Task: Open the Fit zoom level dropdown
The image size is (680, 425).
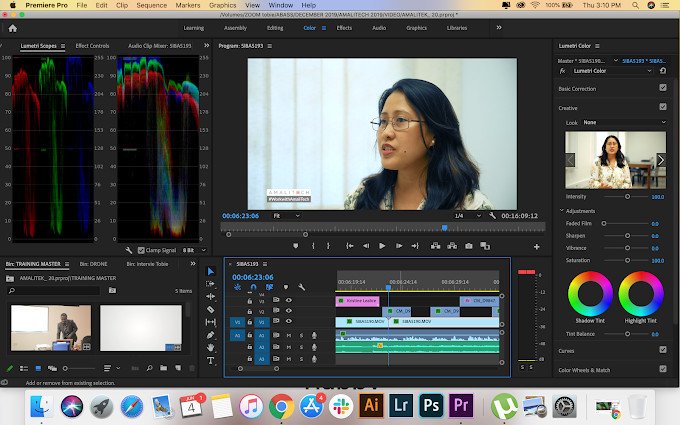Action: click(x=286, y=215)
